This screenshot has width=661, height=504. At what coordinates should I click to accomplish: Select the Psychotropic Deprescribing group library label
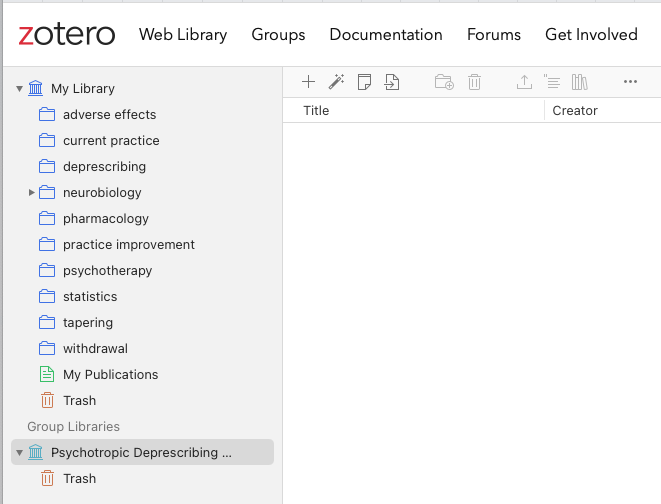tap(141, 453)
